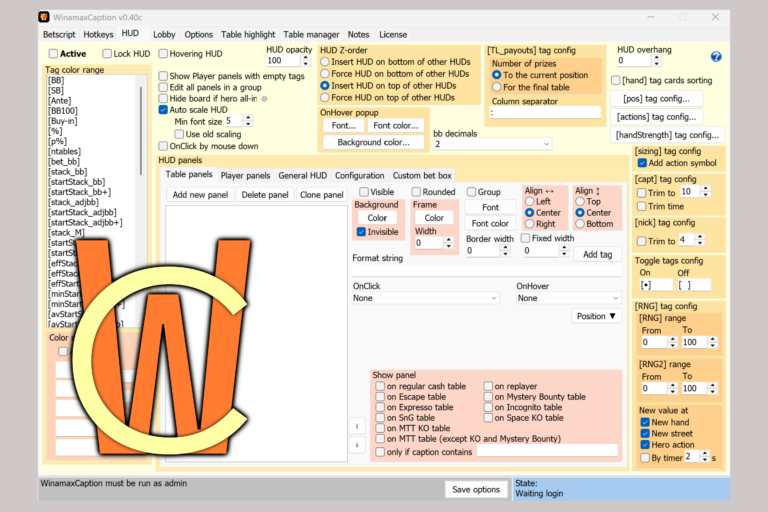Open the Table manager tab
This screenshot has height=512, width=768.
(311, 34)
